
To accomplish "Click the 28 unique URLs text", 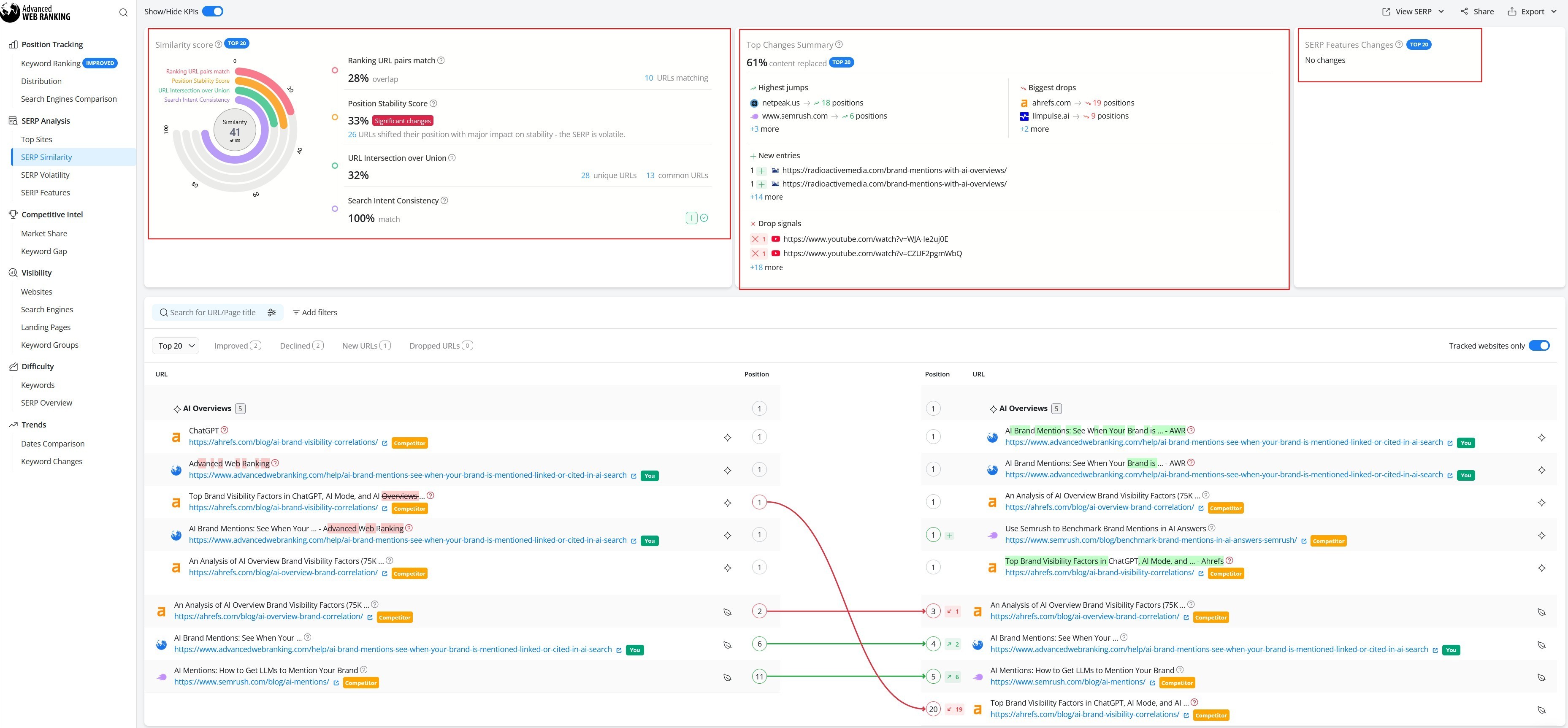I will pos(609,175).
